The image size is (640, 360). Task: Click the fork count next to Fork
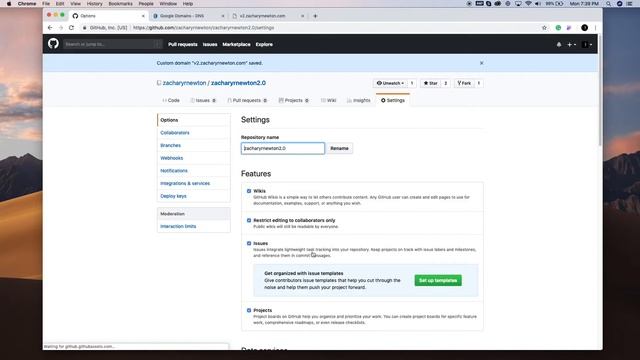[x=479, y=83]
